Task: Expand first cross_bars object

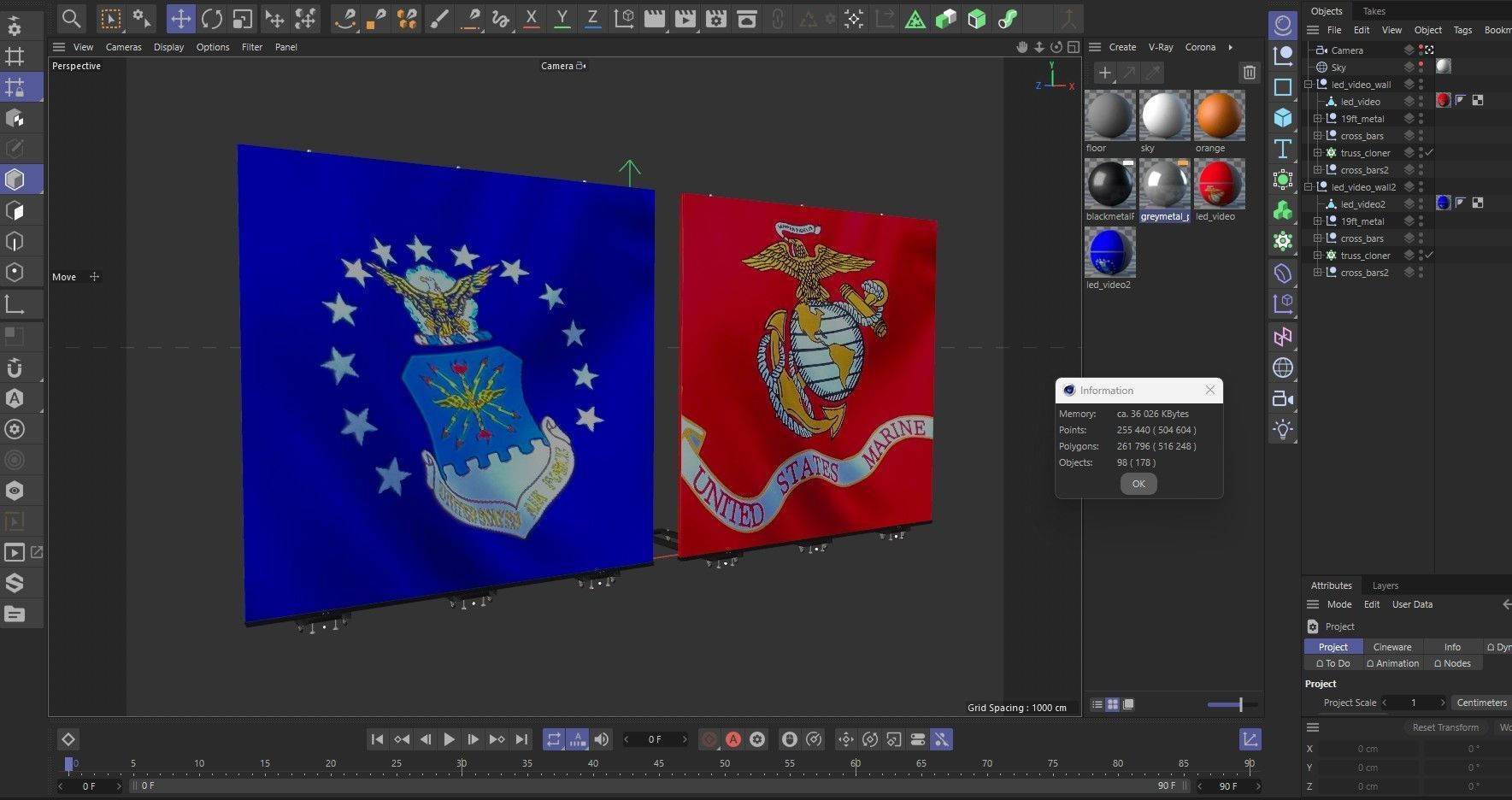Action: tap(1317, 136)
